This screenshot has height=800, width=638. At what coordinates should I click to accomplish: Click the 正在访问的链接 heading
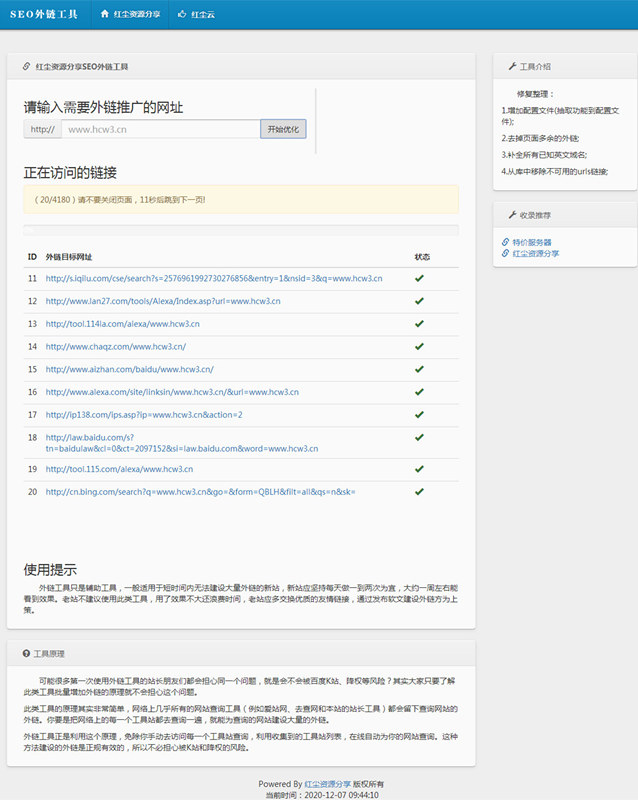[x=70, y=172]
